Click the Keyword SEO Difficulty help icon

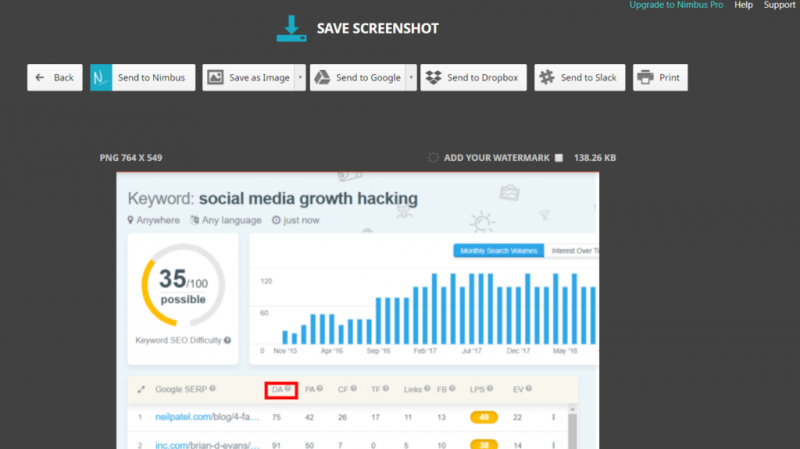228,340
